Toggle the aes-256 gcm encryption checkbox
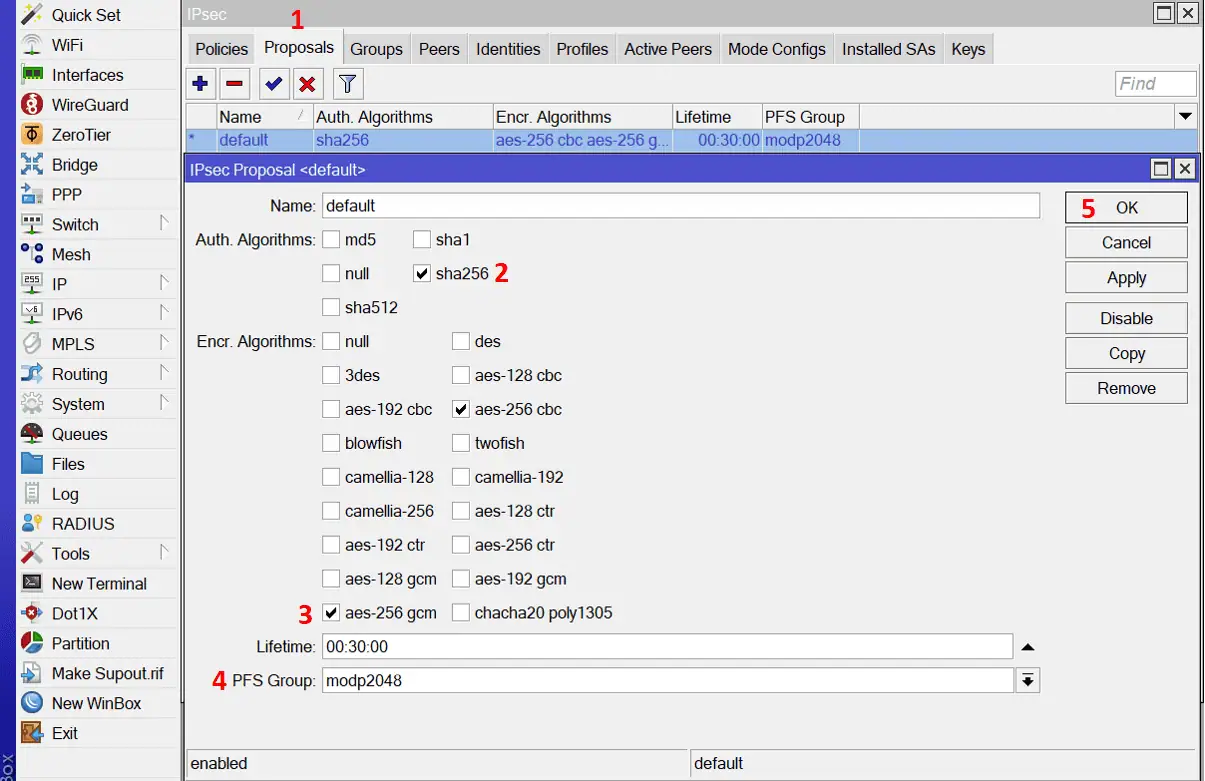This screenshot has height=781, width=1205. pos(331,613)
